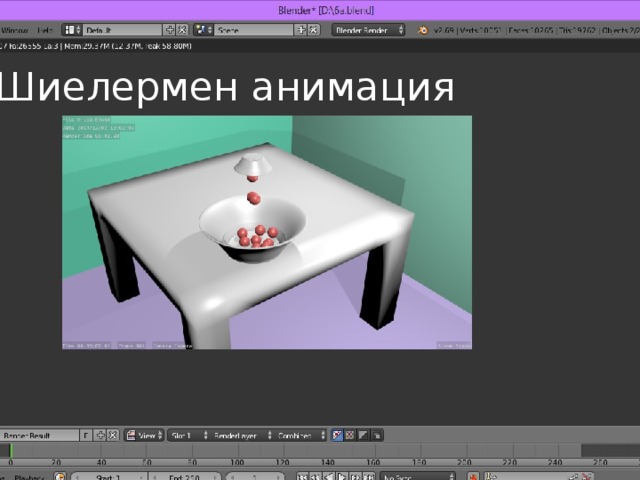Toggle the red auto keyframe record button

473,477
